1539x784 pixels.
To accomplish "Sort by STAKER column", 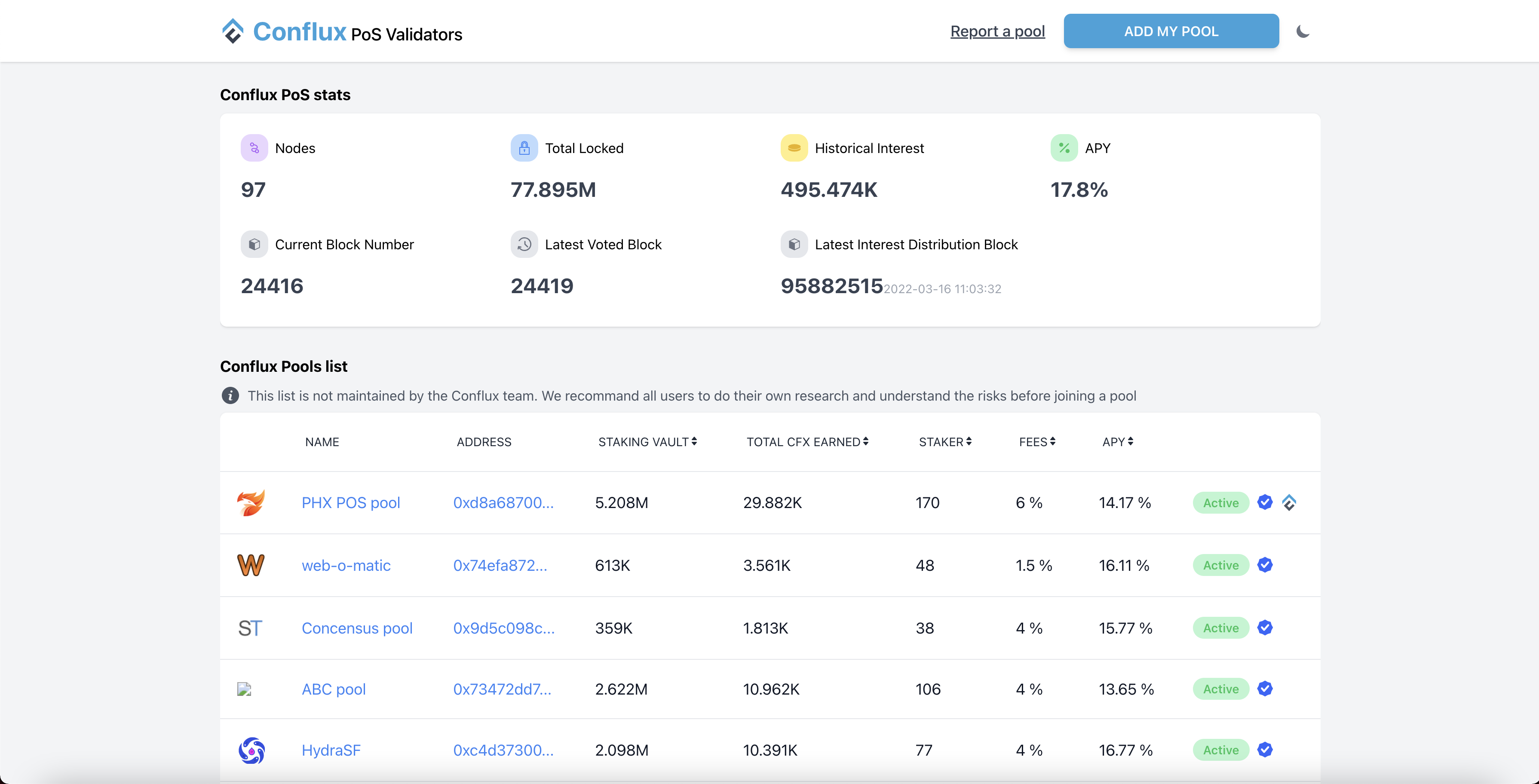I will [x=945, y=441].
